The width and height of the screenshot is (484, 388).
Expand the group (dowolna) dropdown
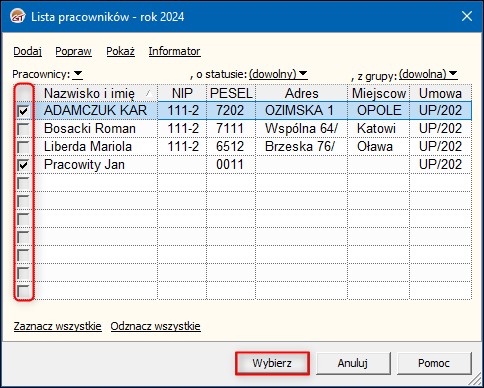[x=453, y=74]
